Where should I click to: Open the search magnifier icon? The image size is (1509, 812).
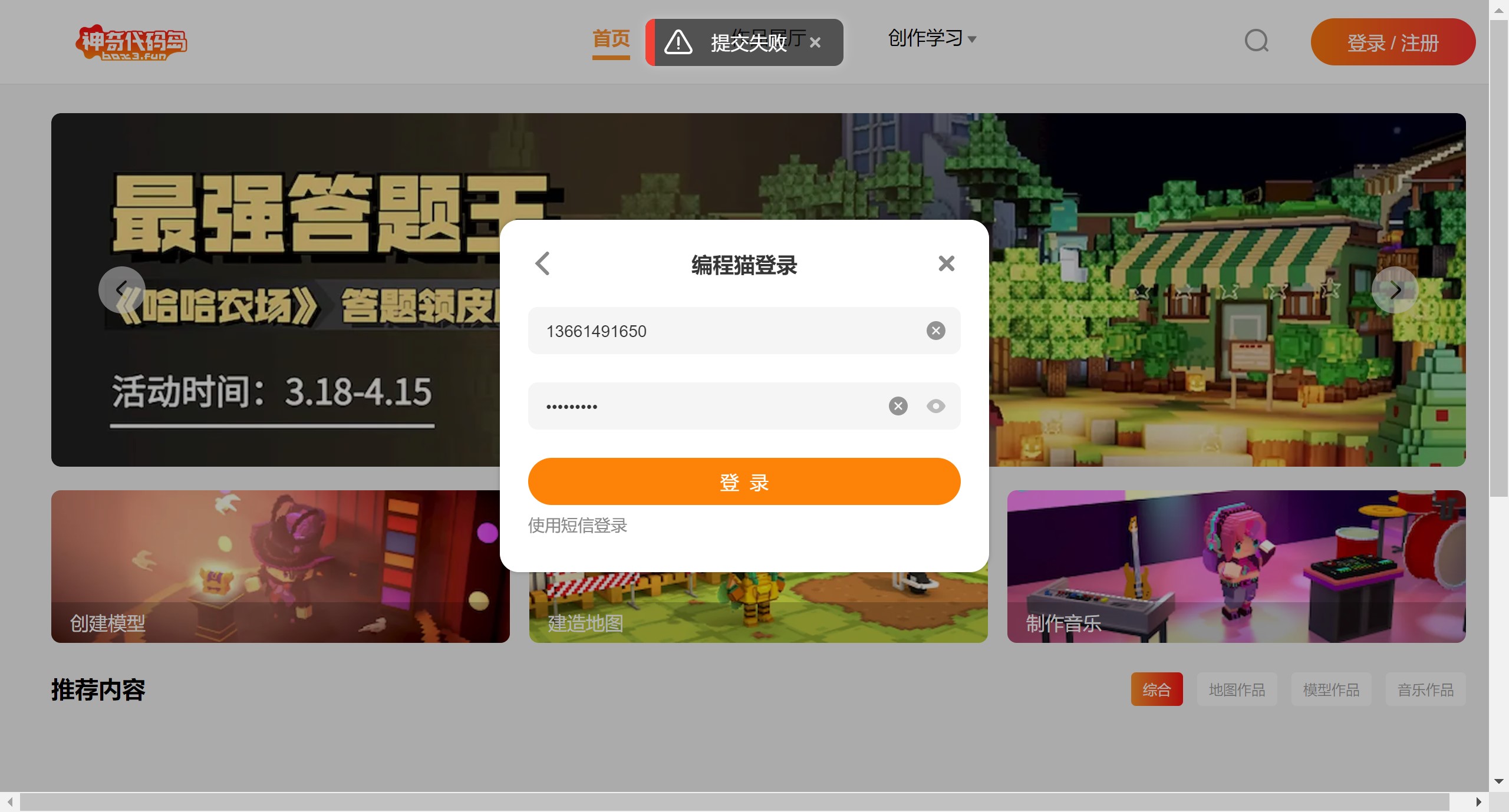(1256, 41)
